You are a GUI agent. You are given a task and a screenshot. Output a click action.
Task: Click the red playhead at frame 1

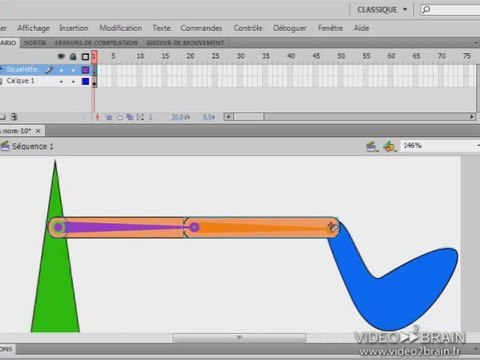click(x=95, y=57)
